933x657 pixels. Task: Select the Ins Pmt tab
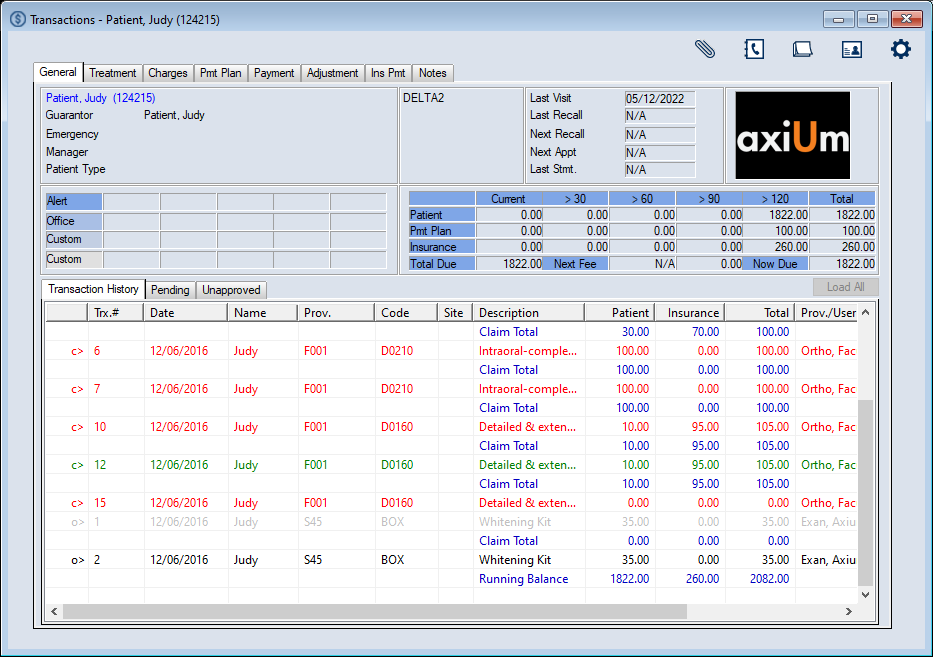pyautogui.click(x=388, y=73)
